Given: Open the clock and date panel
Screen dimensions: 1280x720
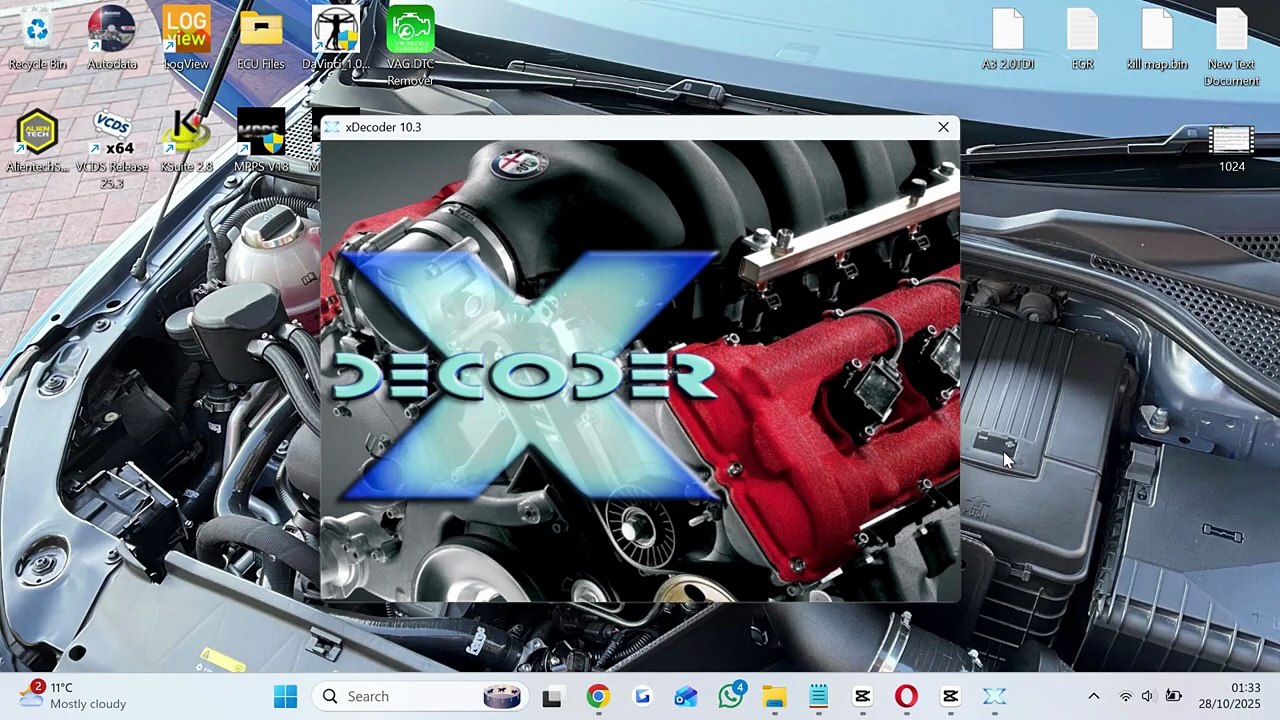Looking at the screenshot, I should point(1230,696).
